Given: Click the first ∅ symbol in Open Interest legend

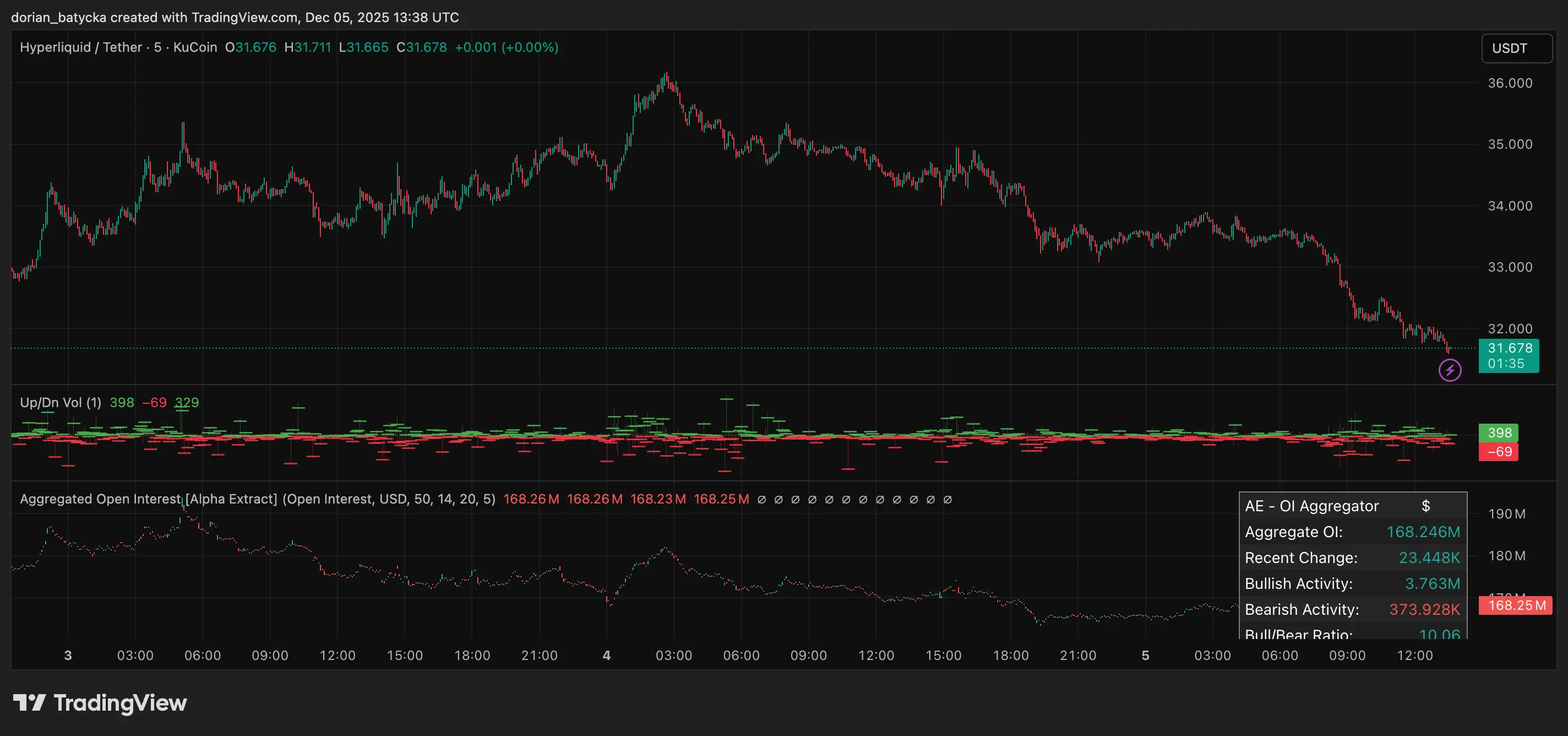Looking at the screenshot, I should 761,500.
